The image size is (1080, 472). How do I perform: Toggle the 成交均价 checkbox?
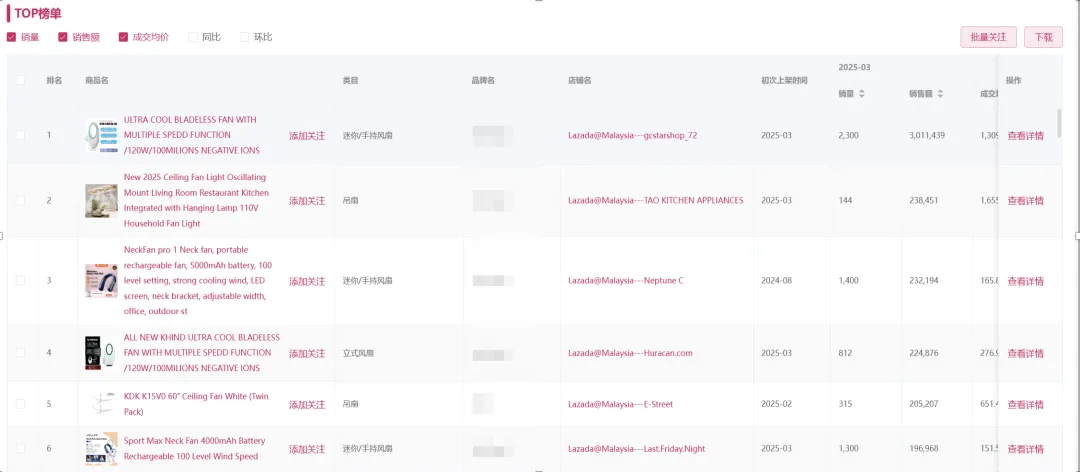124,37
